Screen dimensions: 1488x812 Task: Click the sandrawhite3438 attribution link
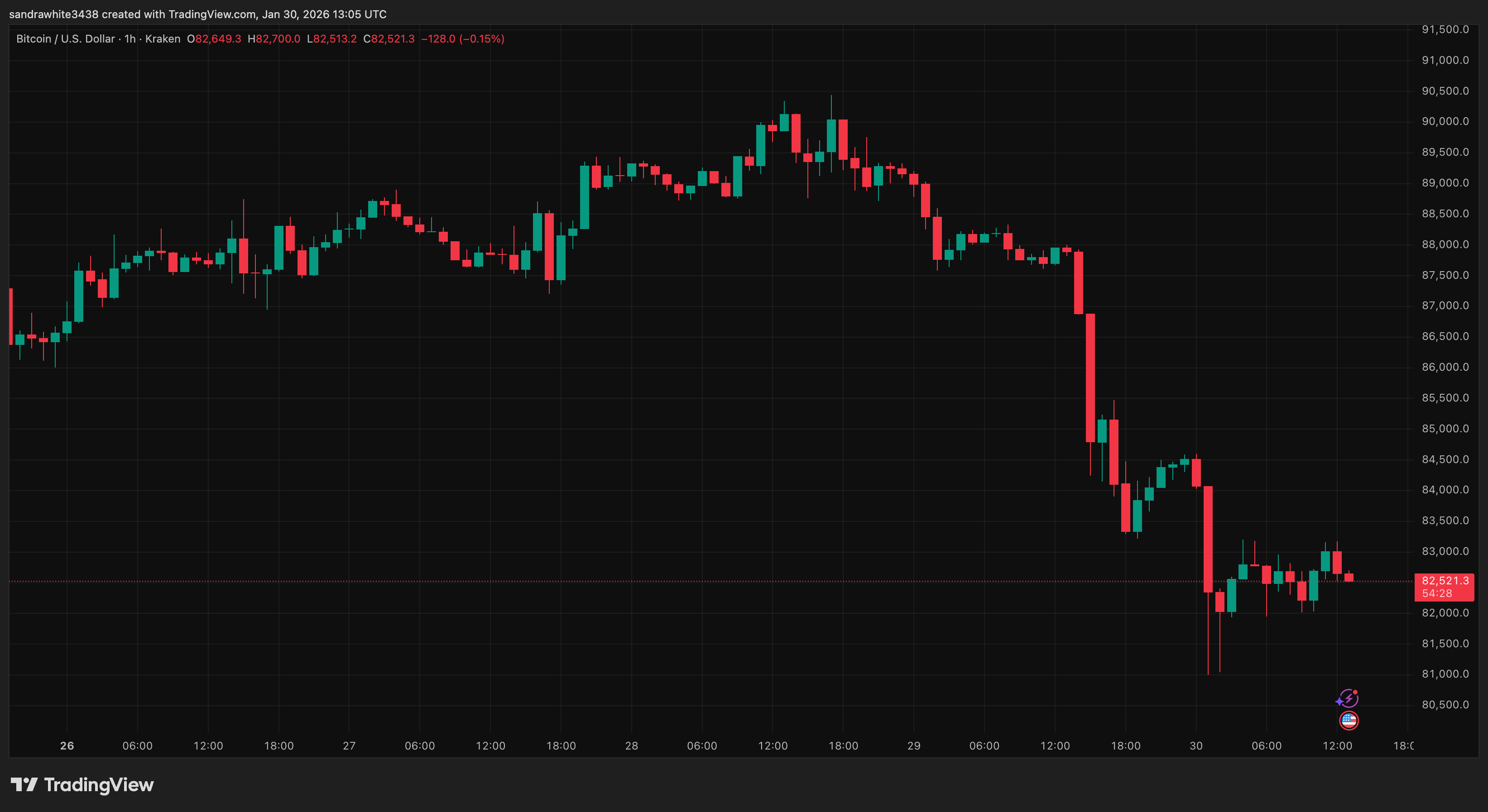[x=52, y=14]
